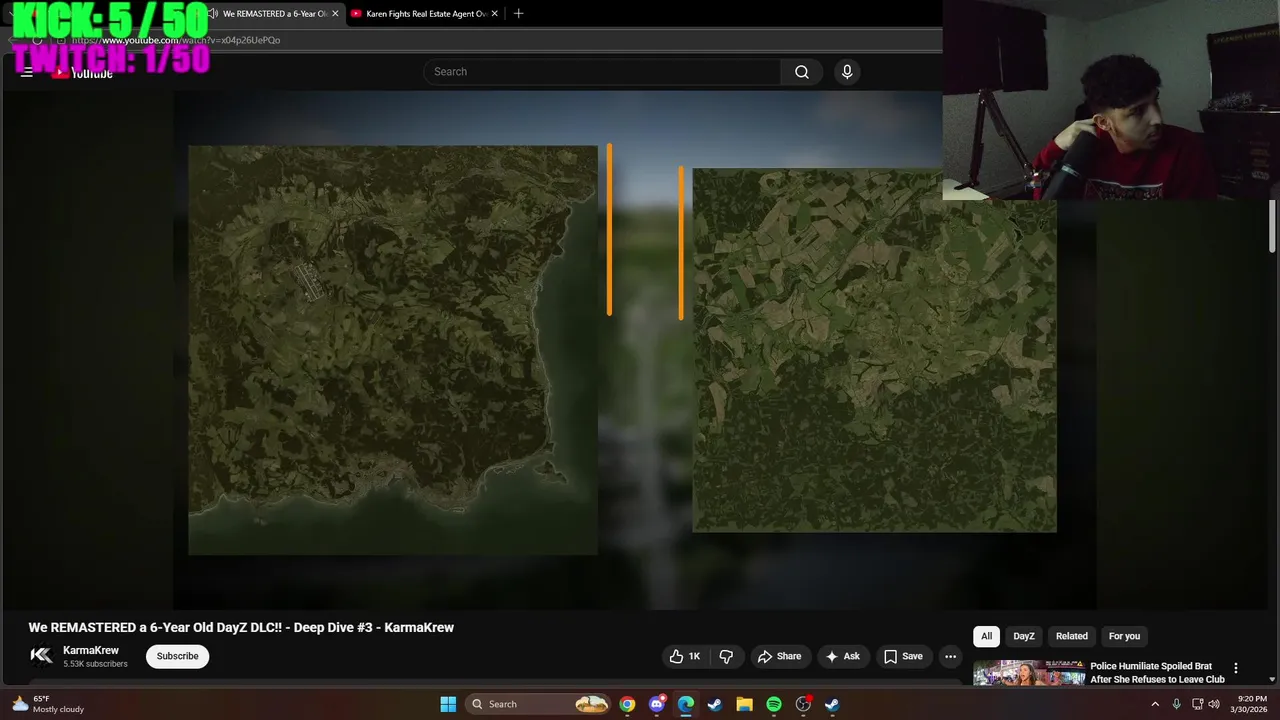Open network settings tray icon
The width and height of the screenshot is (1280, 720).
[1197, 704]
